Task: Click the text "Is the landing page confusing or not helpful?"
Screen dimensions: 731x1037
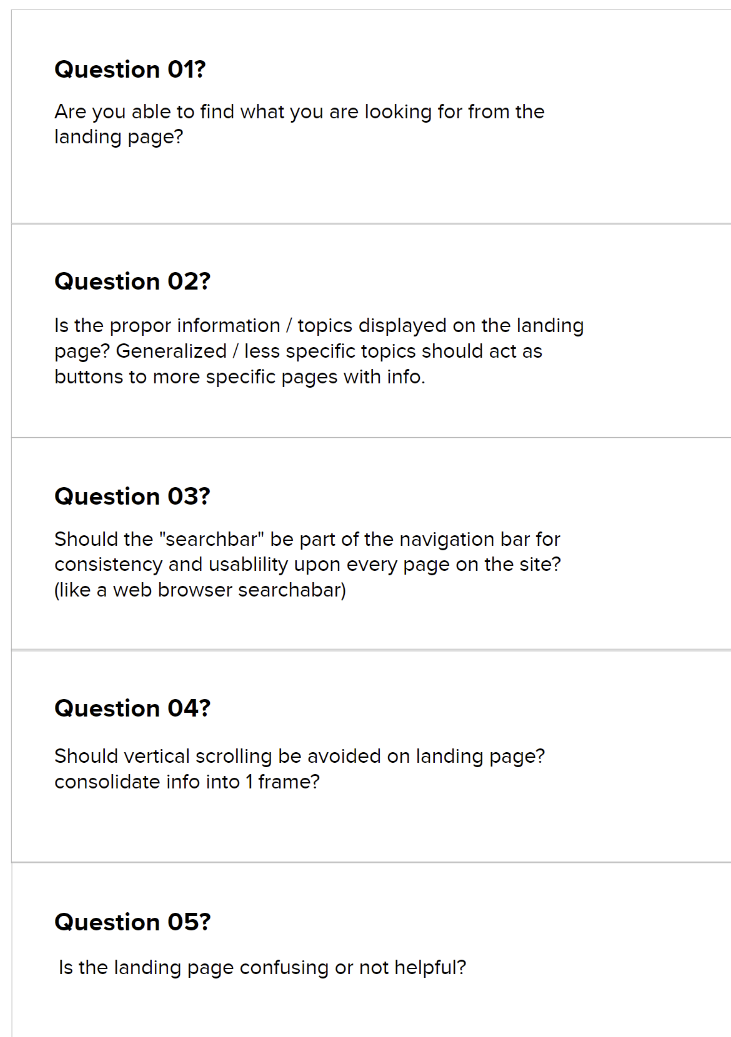Action: [x=262, y=968]
